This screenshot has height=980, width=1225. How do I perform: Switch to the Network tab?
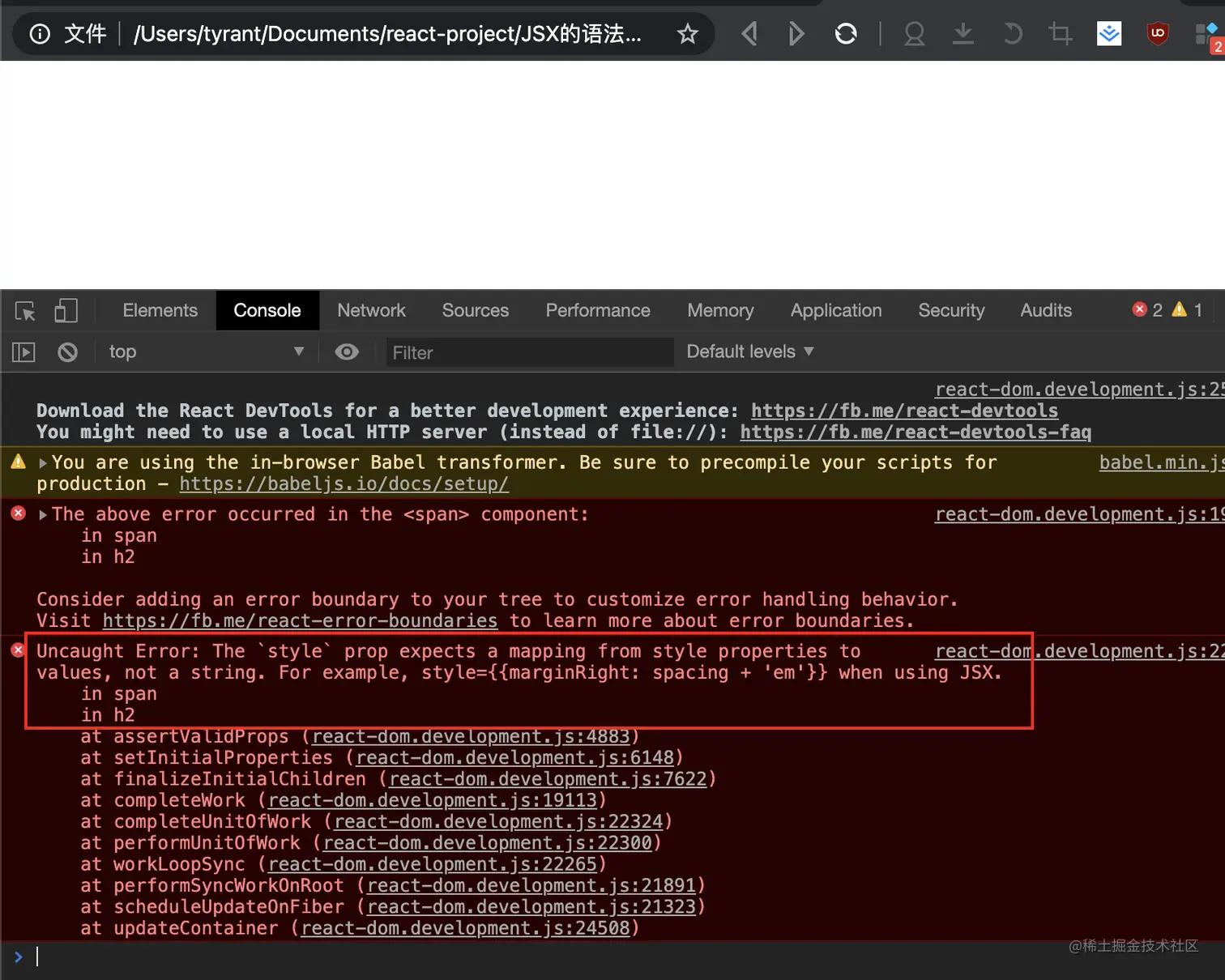click(371, 311)
